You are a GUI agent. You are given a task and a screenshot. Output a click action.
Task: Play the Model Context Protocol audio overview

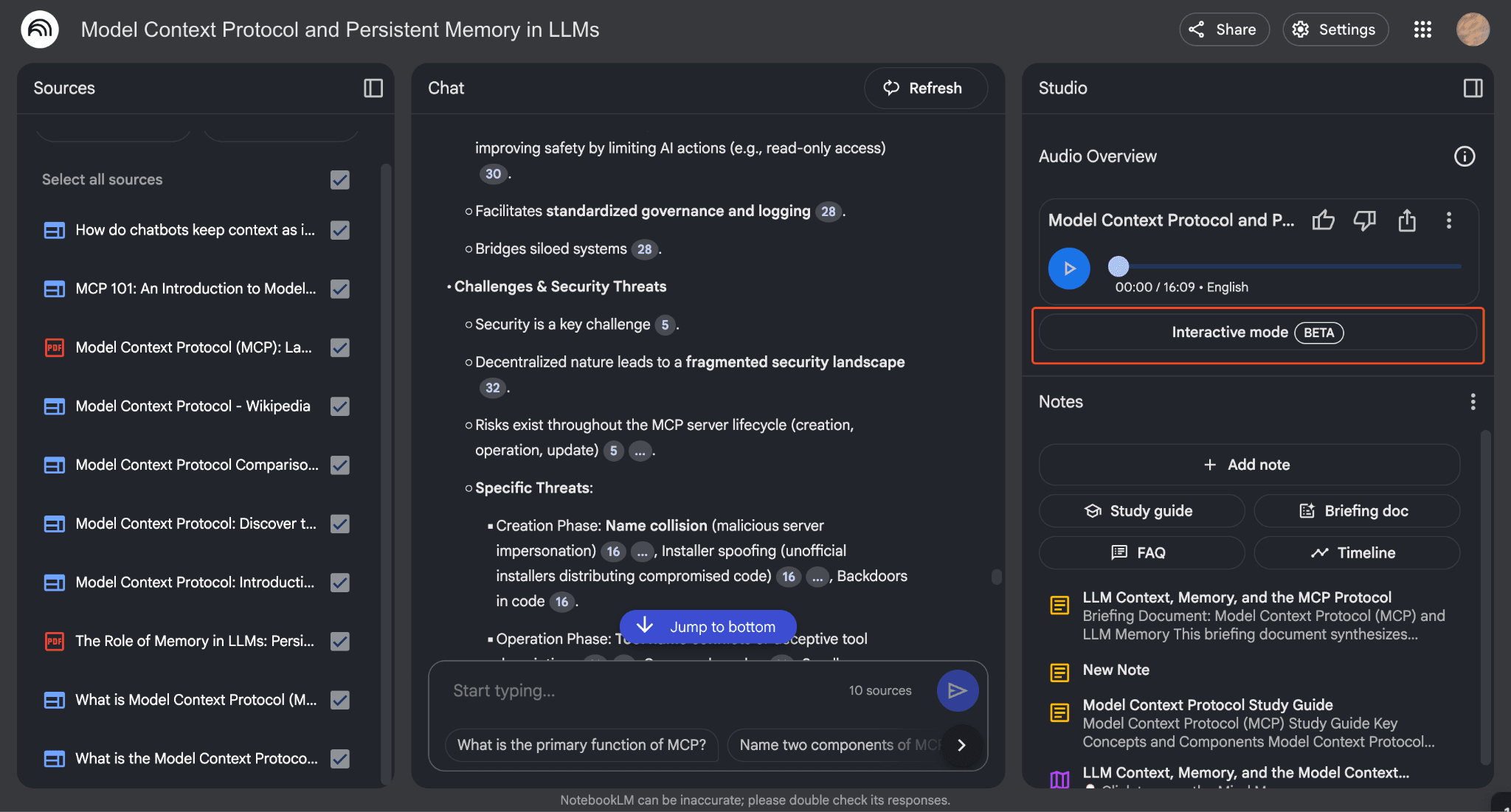tap(1068, 268)
